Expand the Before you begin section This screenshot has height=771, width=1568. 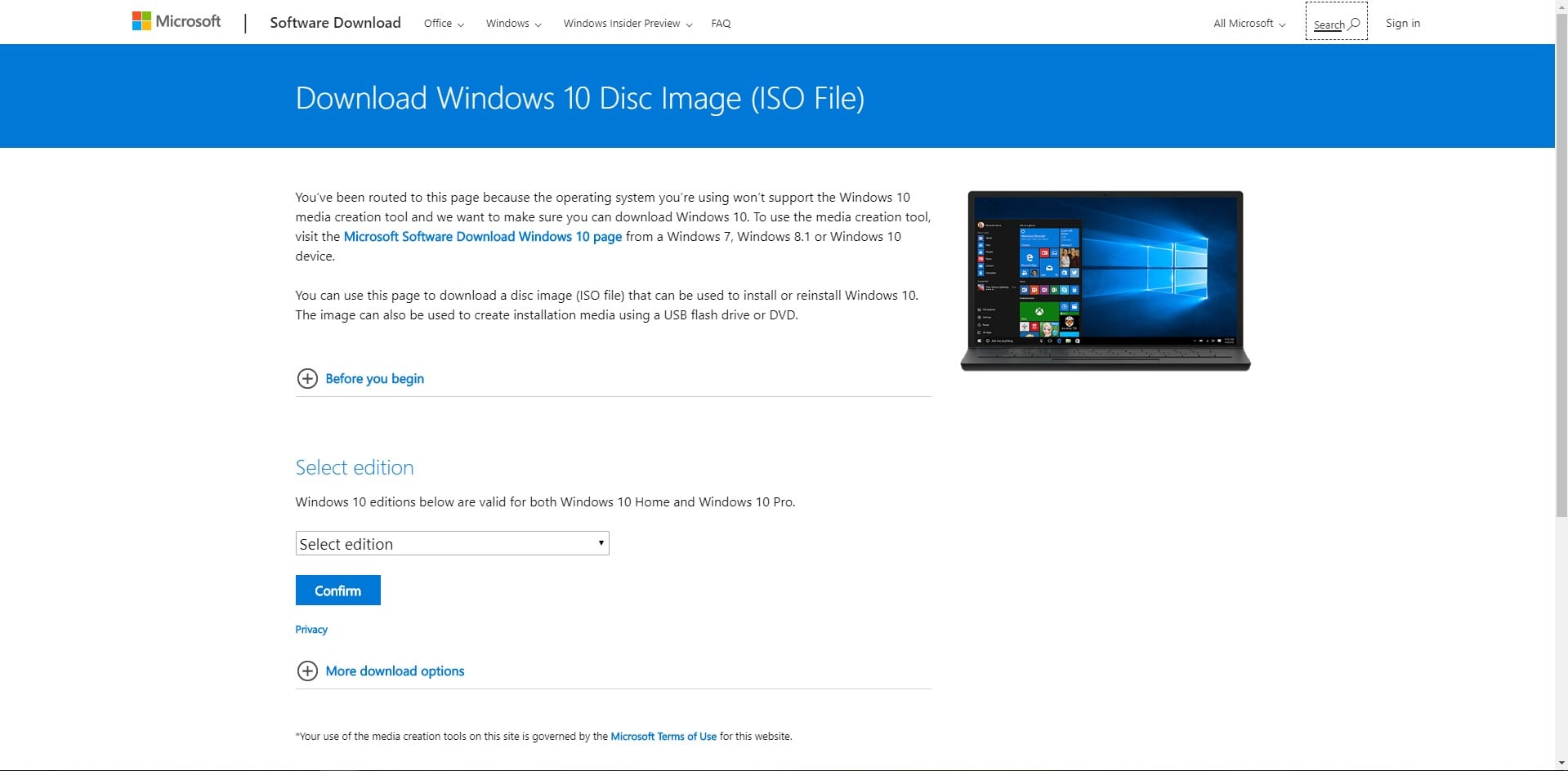coord(360,378)
